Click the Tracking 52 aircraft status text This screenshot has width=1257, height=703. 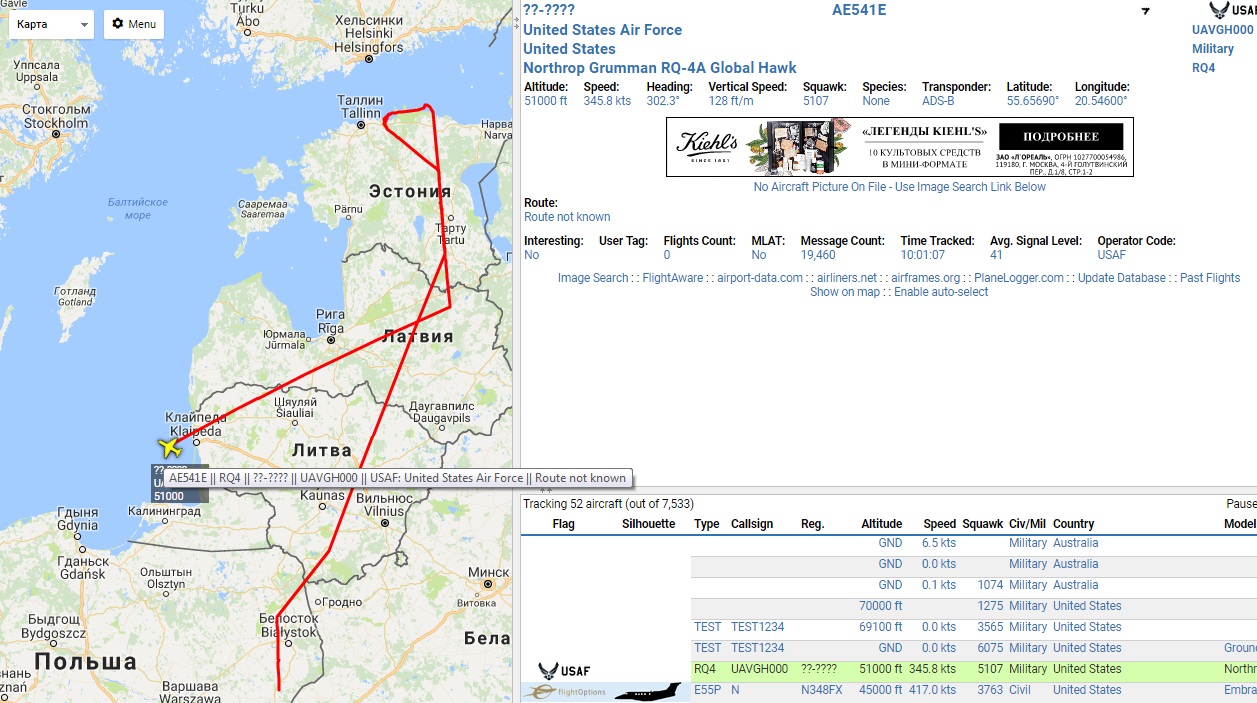pos(608,504)
